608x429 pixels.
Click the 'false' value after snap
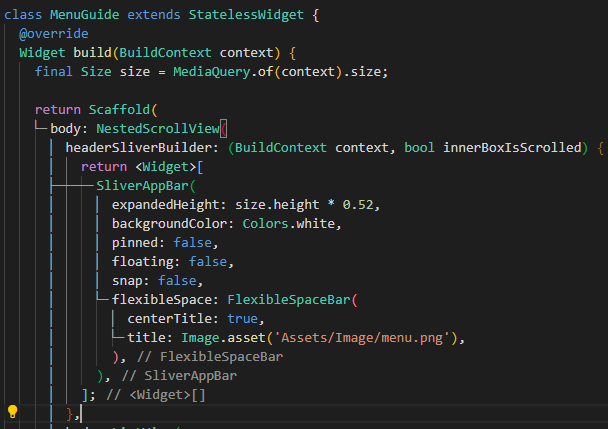click(177, 281)
